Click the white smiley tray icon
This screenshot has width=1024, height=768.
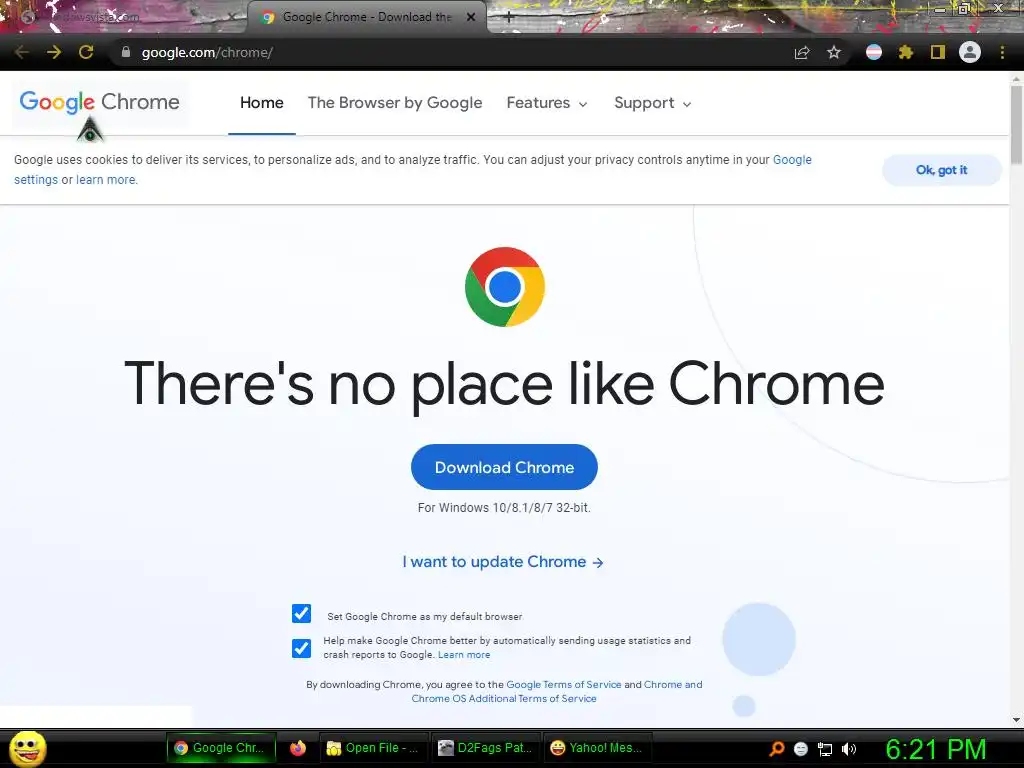coord(801,749)
